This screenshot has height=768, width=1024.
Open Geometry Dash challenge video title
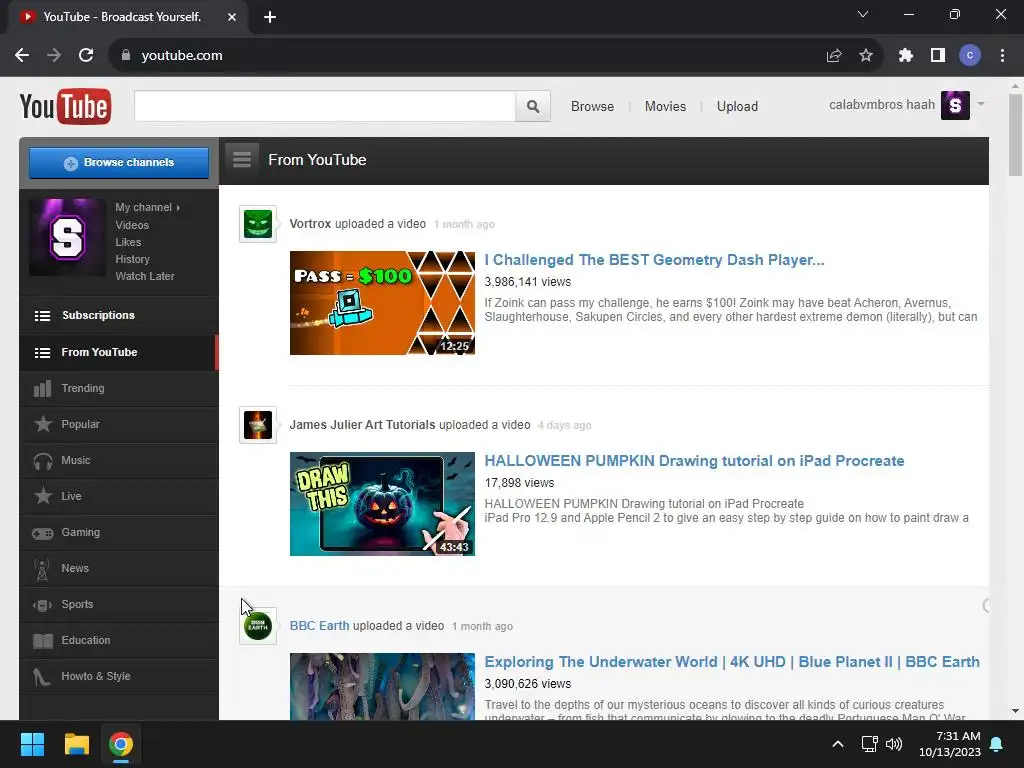(x=654, y=260)
